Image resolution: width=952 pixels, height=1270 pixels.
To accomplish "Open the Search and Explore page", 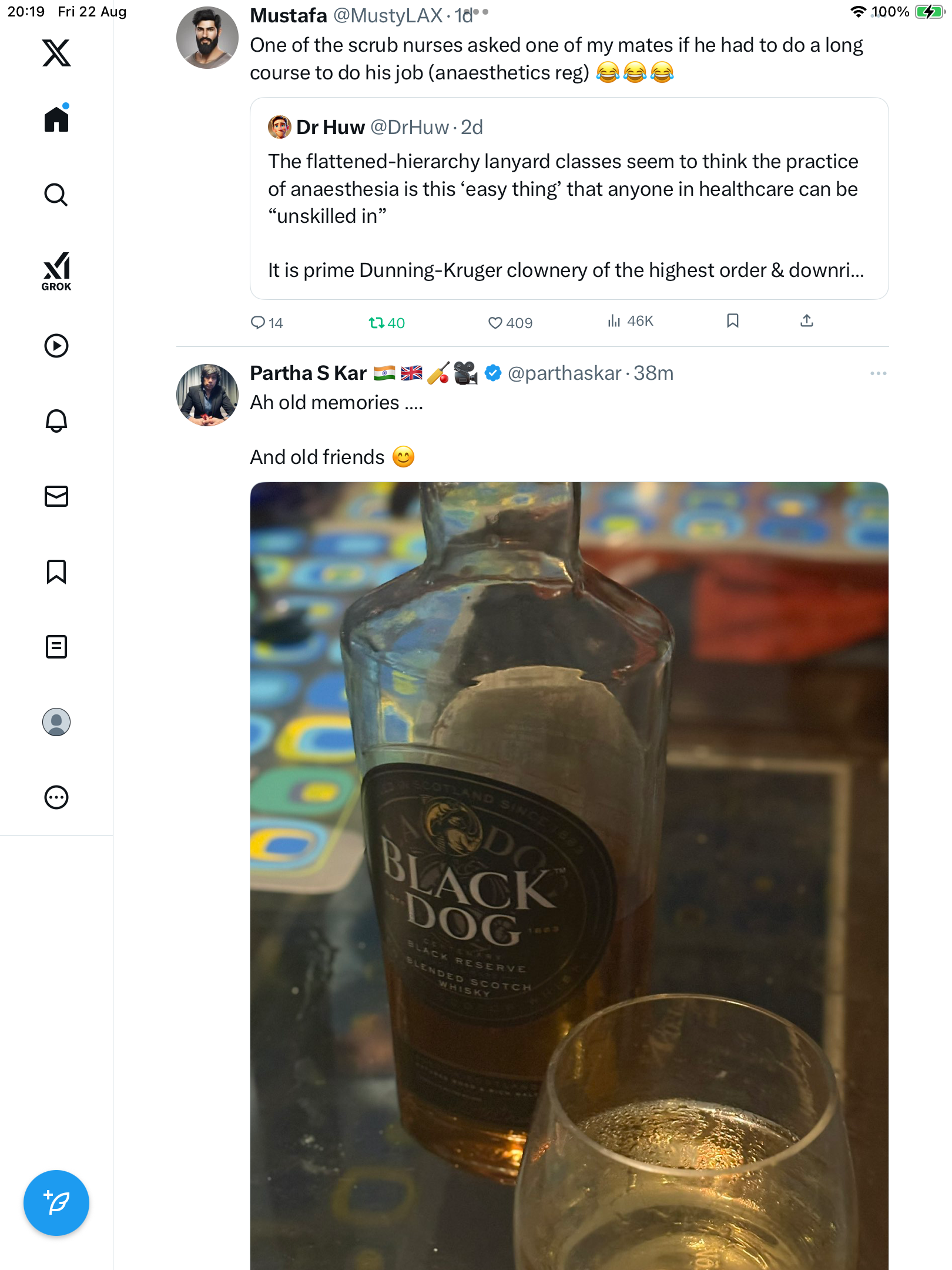I will (x=56, y=195).
